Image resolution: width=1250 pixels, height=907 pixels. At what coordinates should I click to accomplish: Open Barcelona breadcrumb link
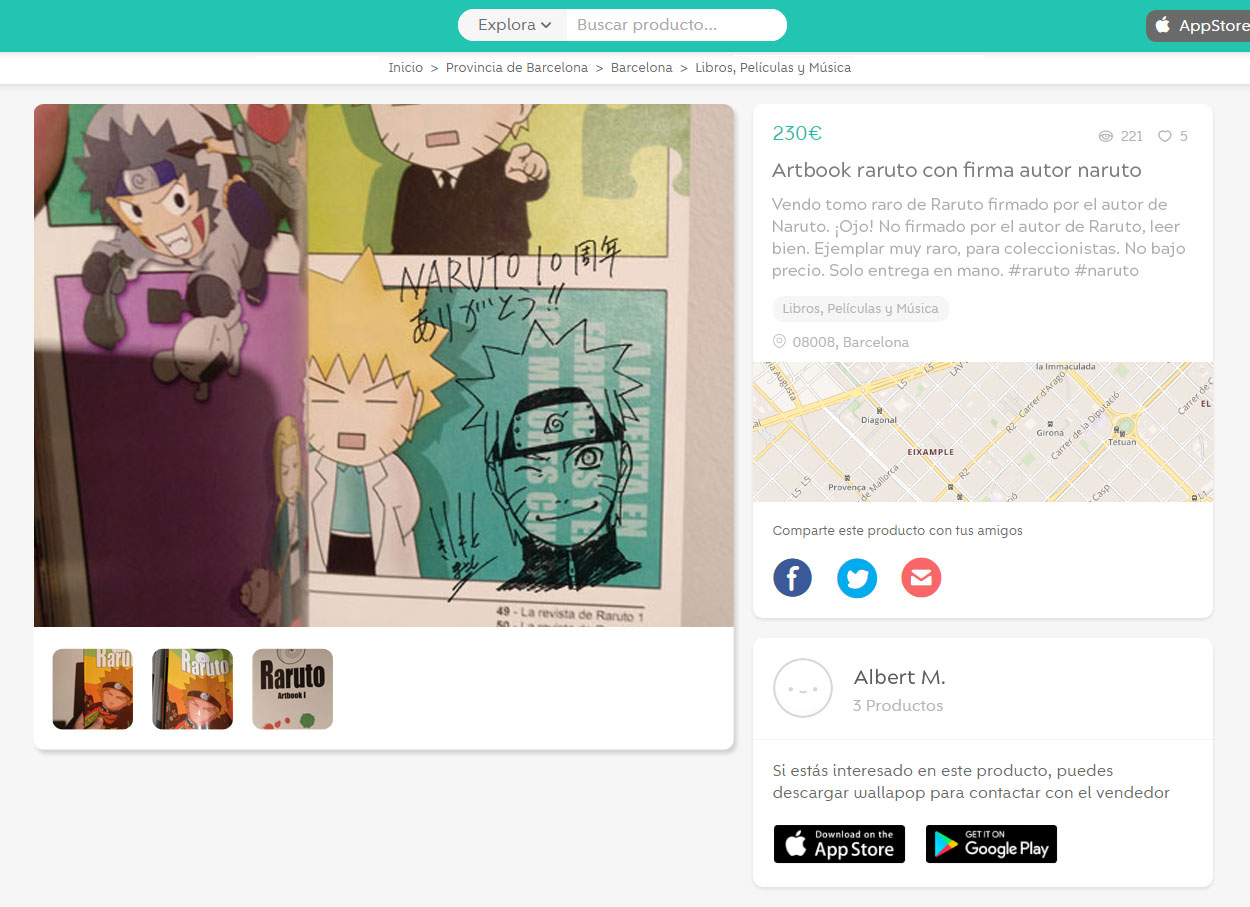pyautogui.click(x=642, y=68)
